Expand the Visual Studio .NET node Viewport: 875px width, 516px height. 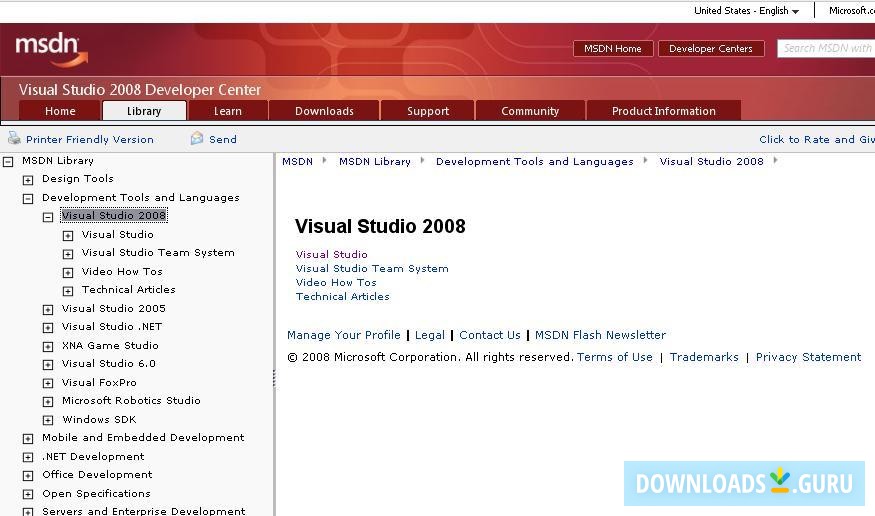coord(48,328)
